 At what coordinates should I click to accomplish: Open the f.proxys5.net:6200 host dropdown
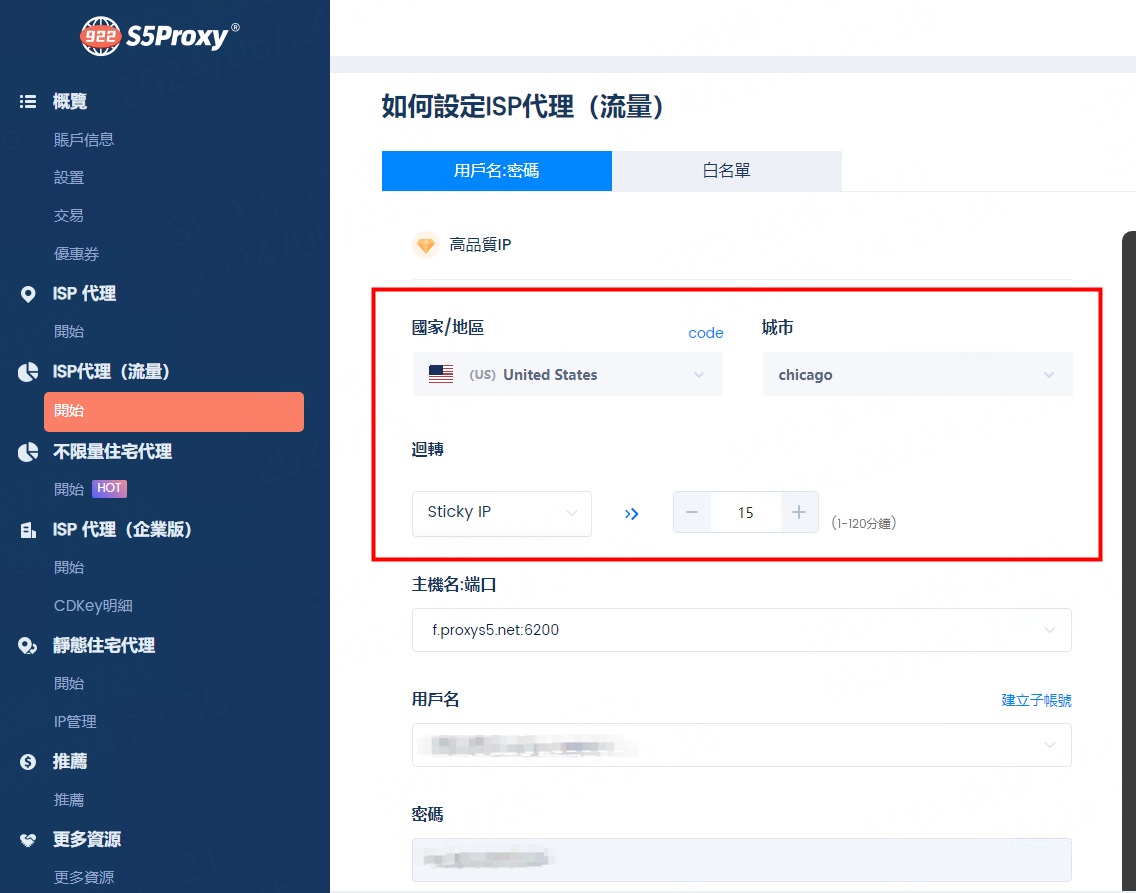coord(742,630)
